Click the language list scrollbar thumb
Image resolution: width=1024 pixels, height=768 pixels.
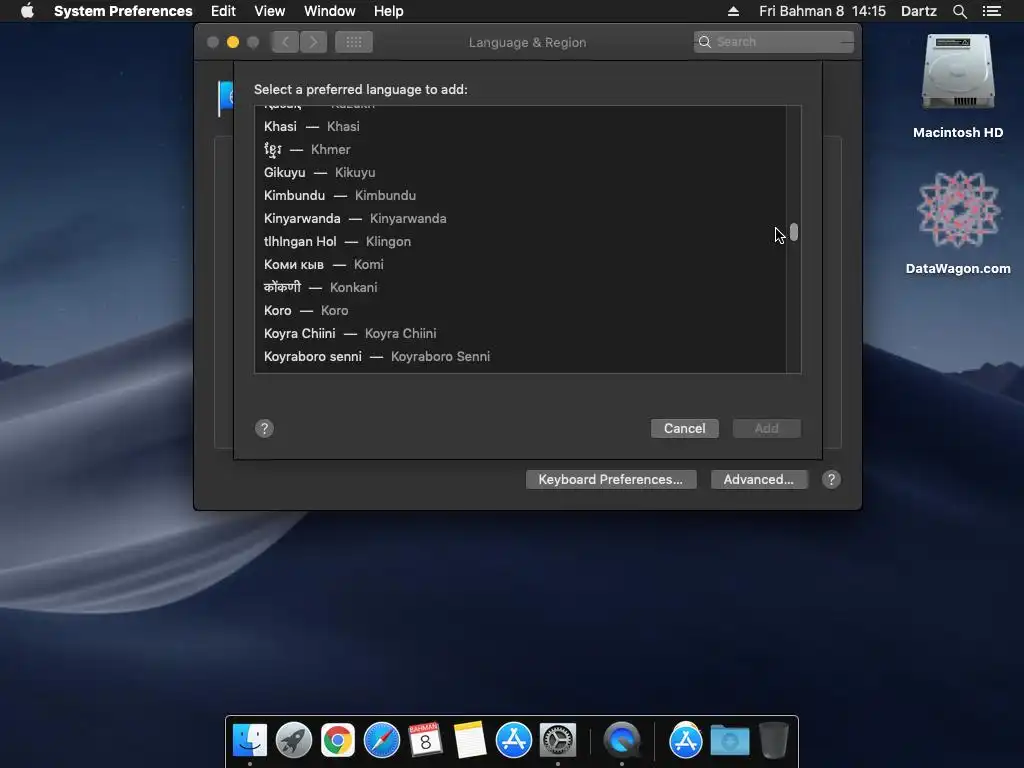pos(794,232)
